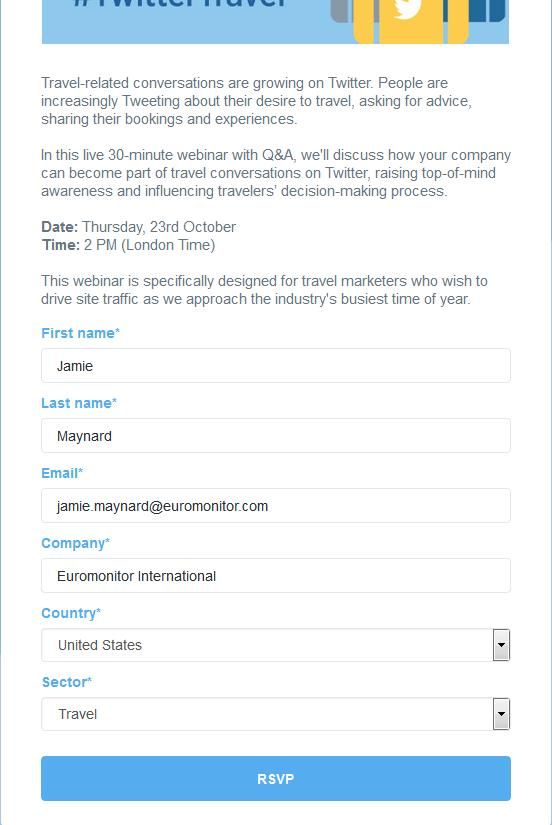Click the Email label text
Screen dimensions: 552x825
coord(62,473)
